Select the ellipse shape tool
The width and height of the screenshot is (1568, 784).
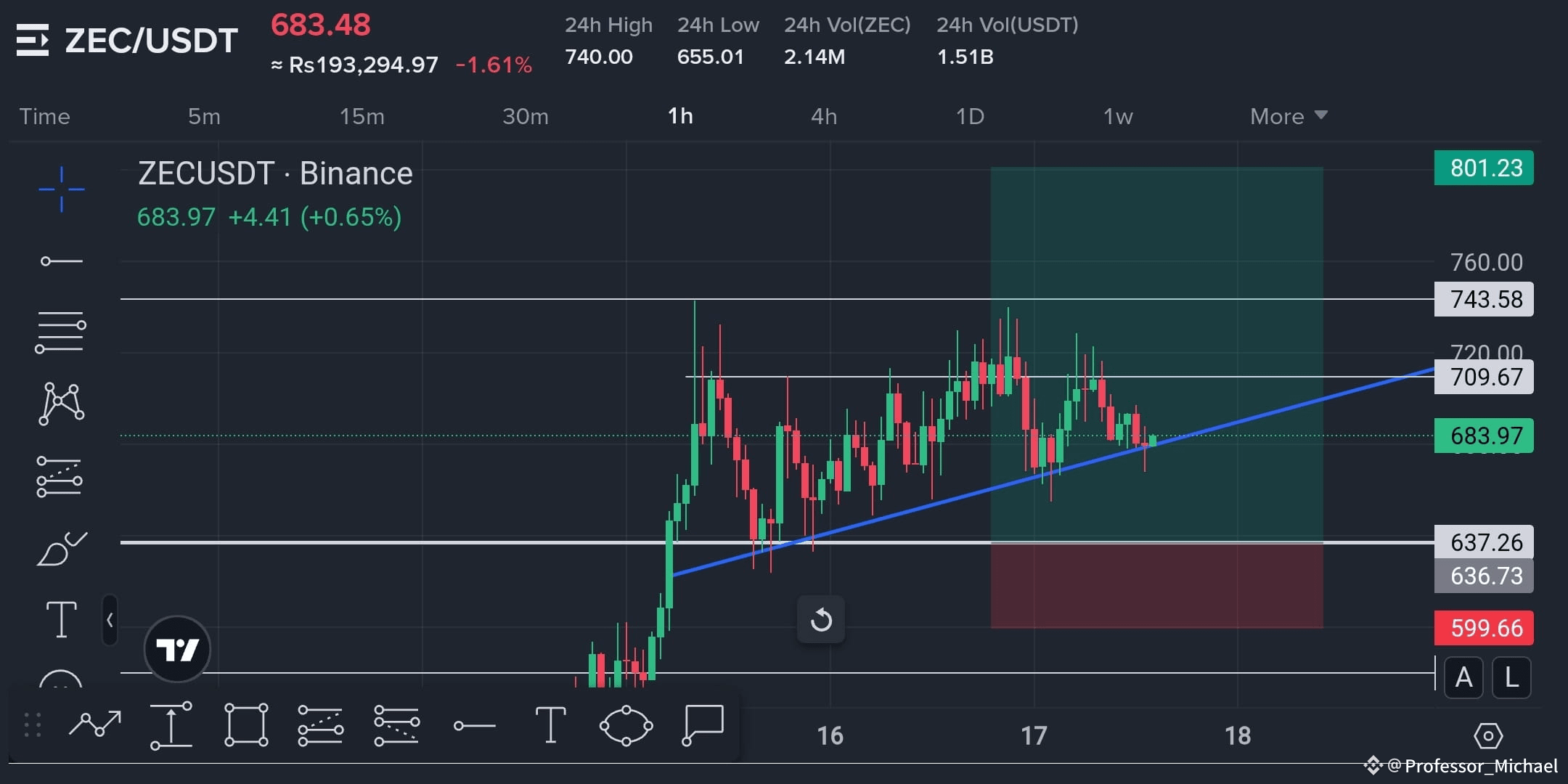point(626,725)
